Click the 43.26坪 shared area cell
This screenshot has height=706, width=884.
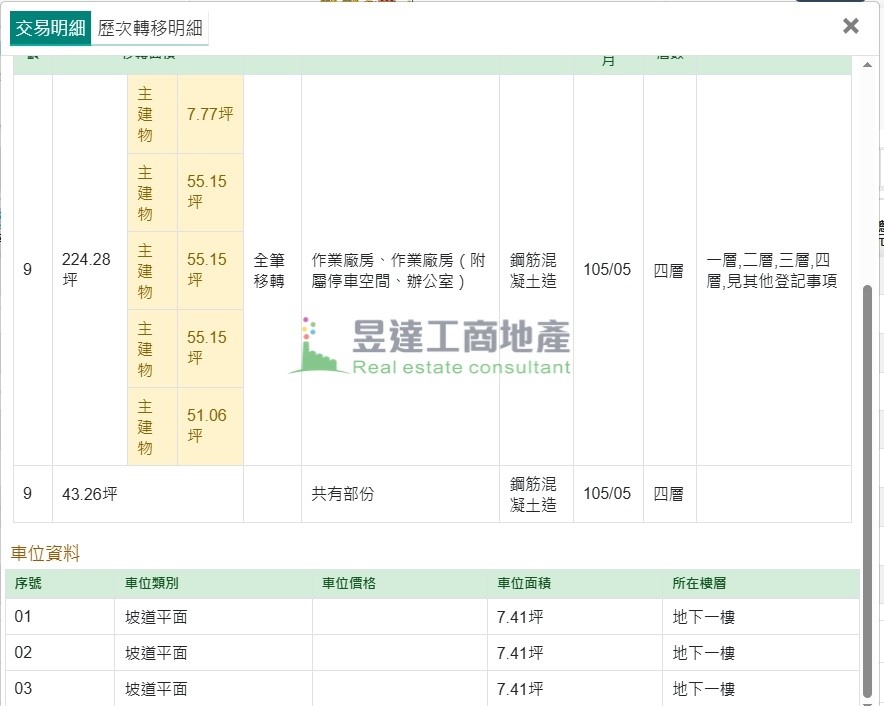tap(90, 494)
